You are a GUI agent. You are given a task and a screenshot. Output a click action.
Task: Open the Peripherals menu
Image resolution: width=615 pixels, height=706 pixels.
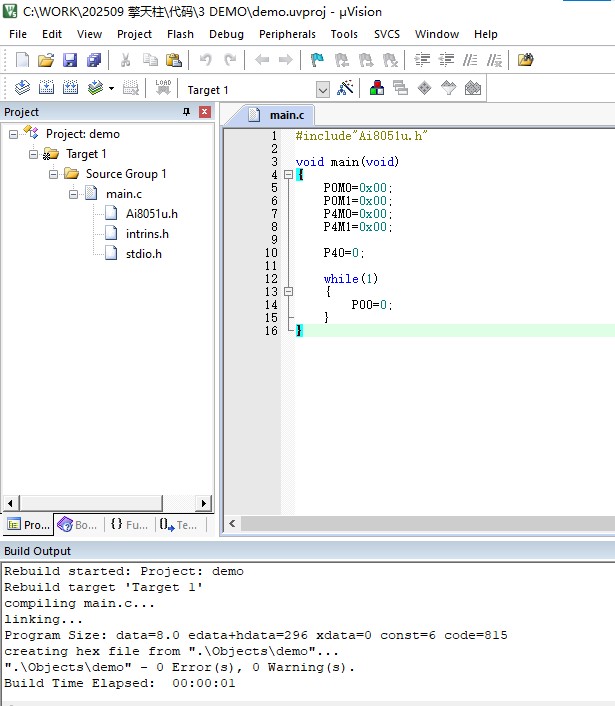coord(287,34)
